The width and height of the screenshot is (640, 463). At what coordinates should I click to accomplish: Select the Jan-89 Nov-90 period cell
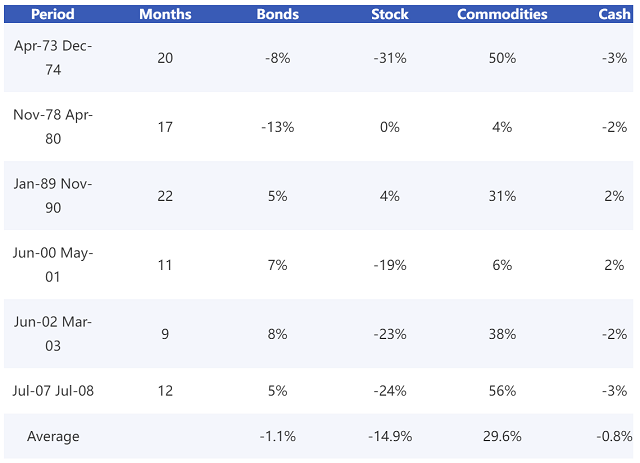pos(53,196)
